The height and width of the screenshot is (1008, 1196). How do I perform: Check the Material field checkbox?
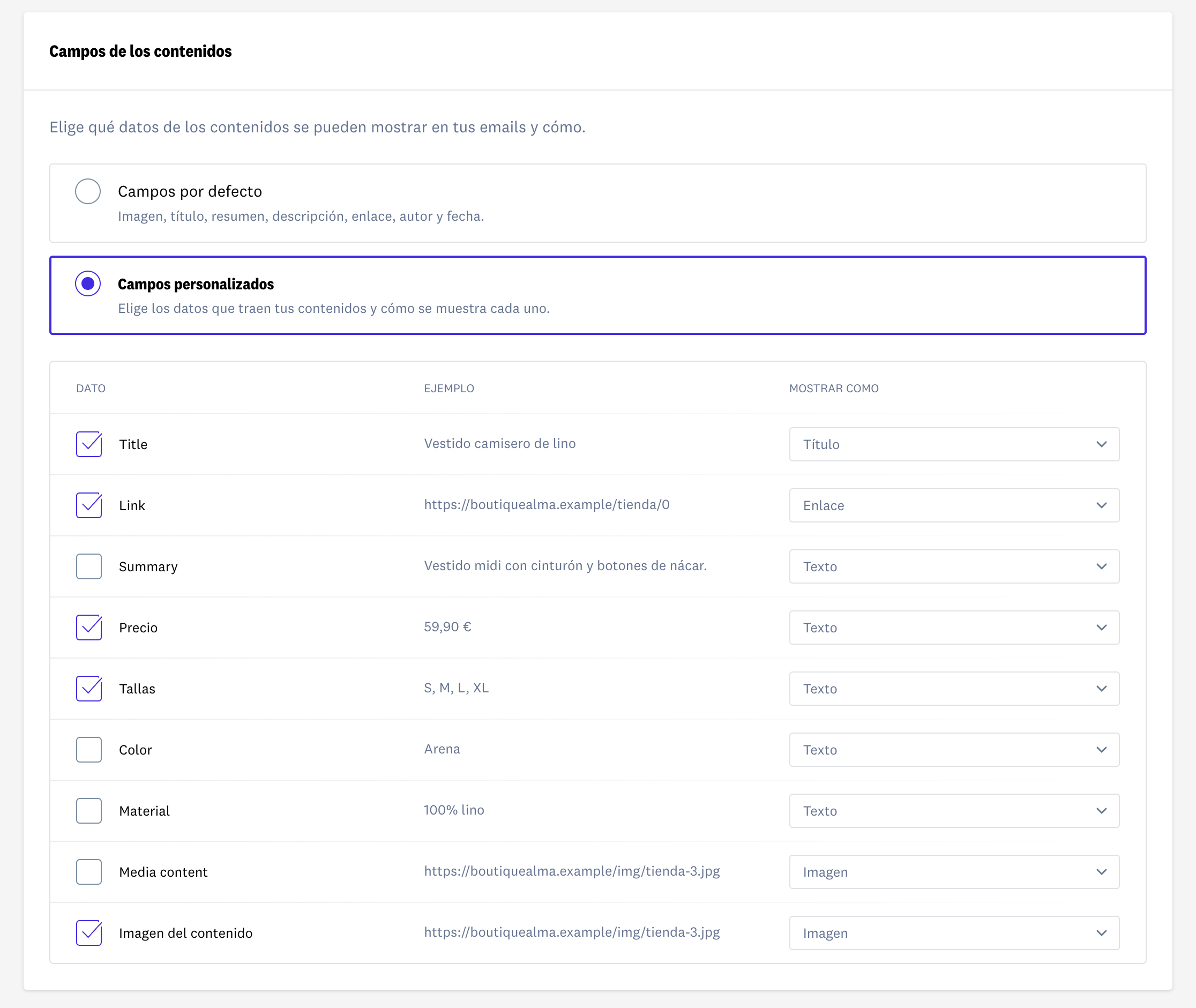tap(89, 811)
